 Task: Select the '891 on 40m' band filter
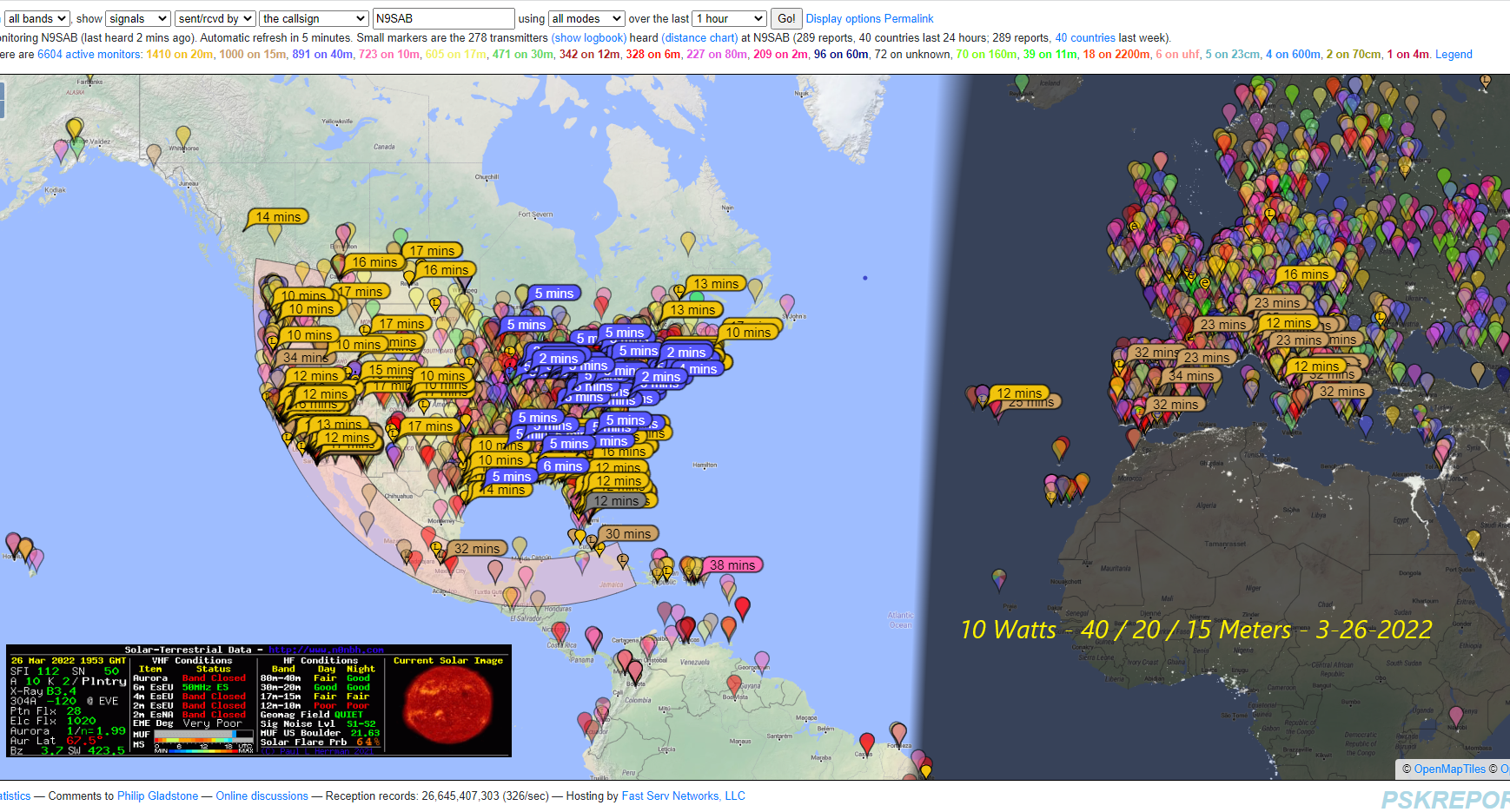pos(322,54)
